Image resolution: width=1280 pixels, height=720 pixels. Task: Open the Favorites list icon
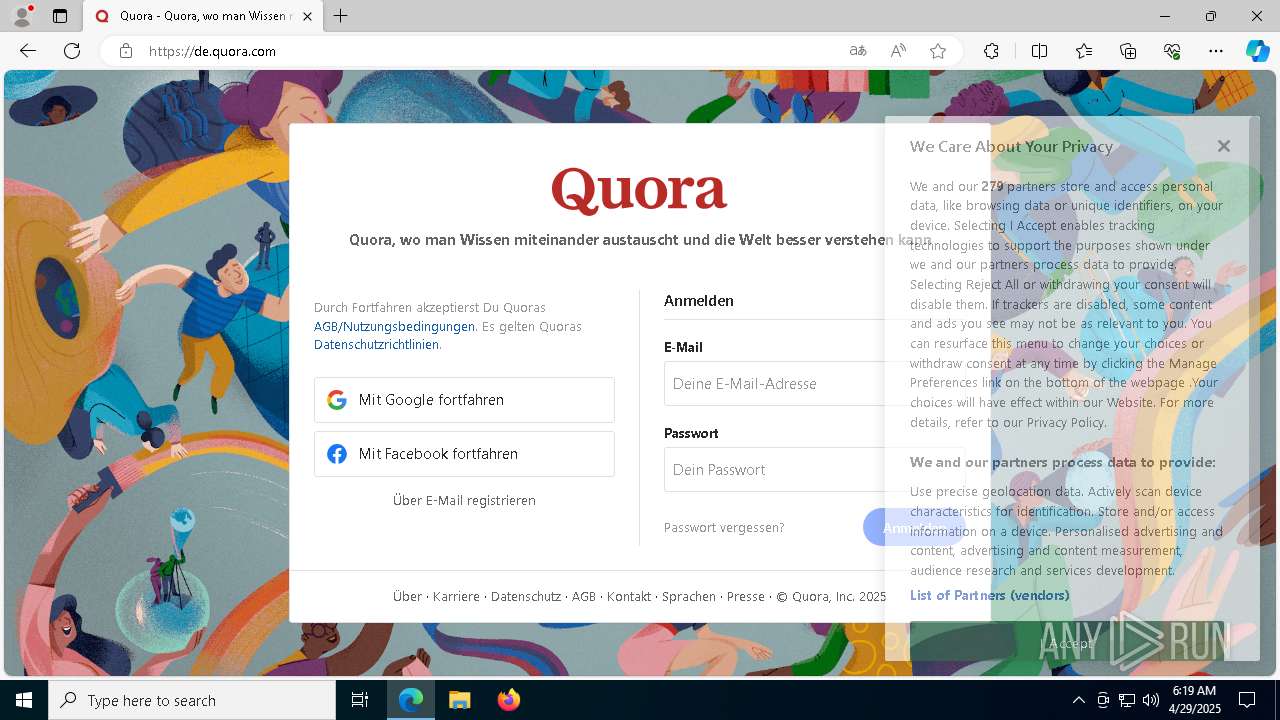tap(1084, 51)
